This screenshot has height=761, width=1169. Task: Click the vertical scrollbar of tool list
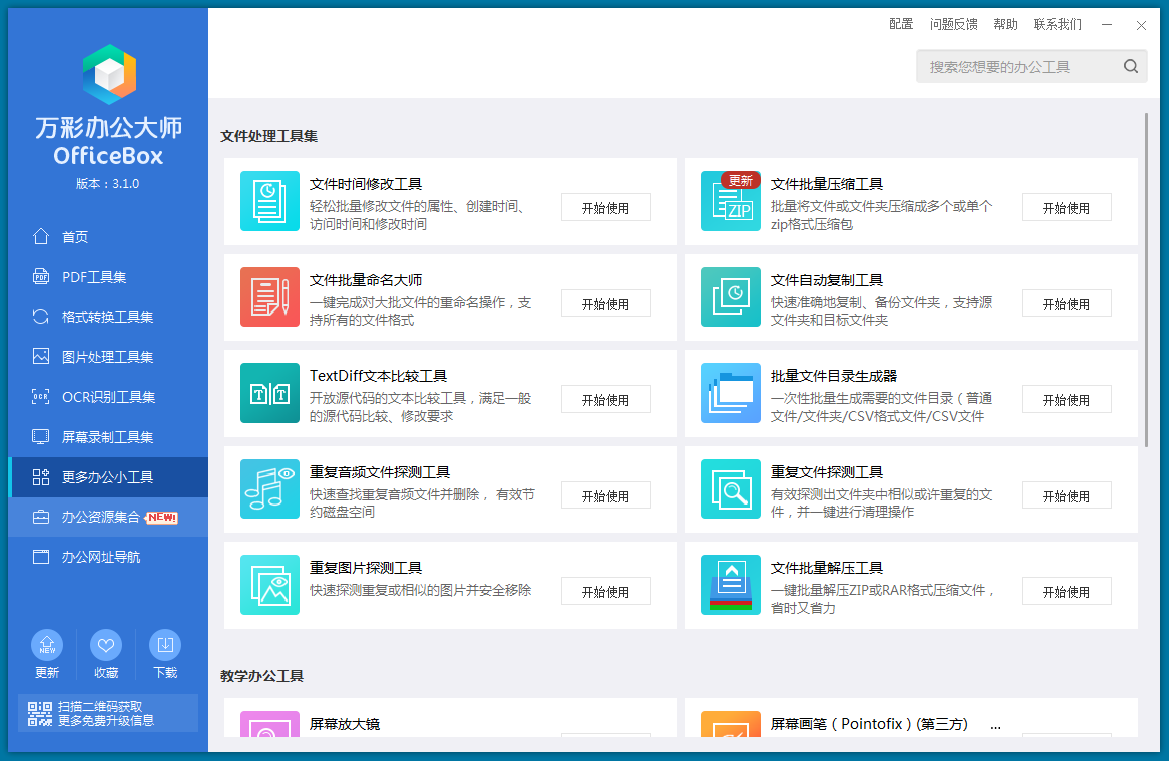[1146, 280]
